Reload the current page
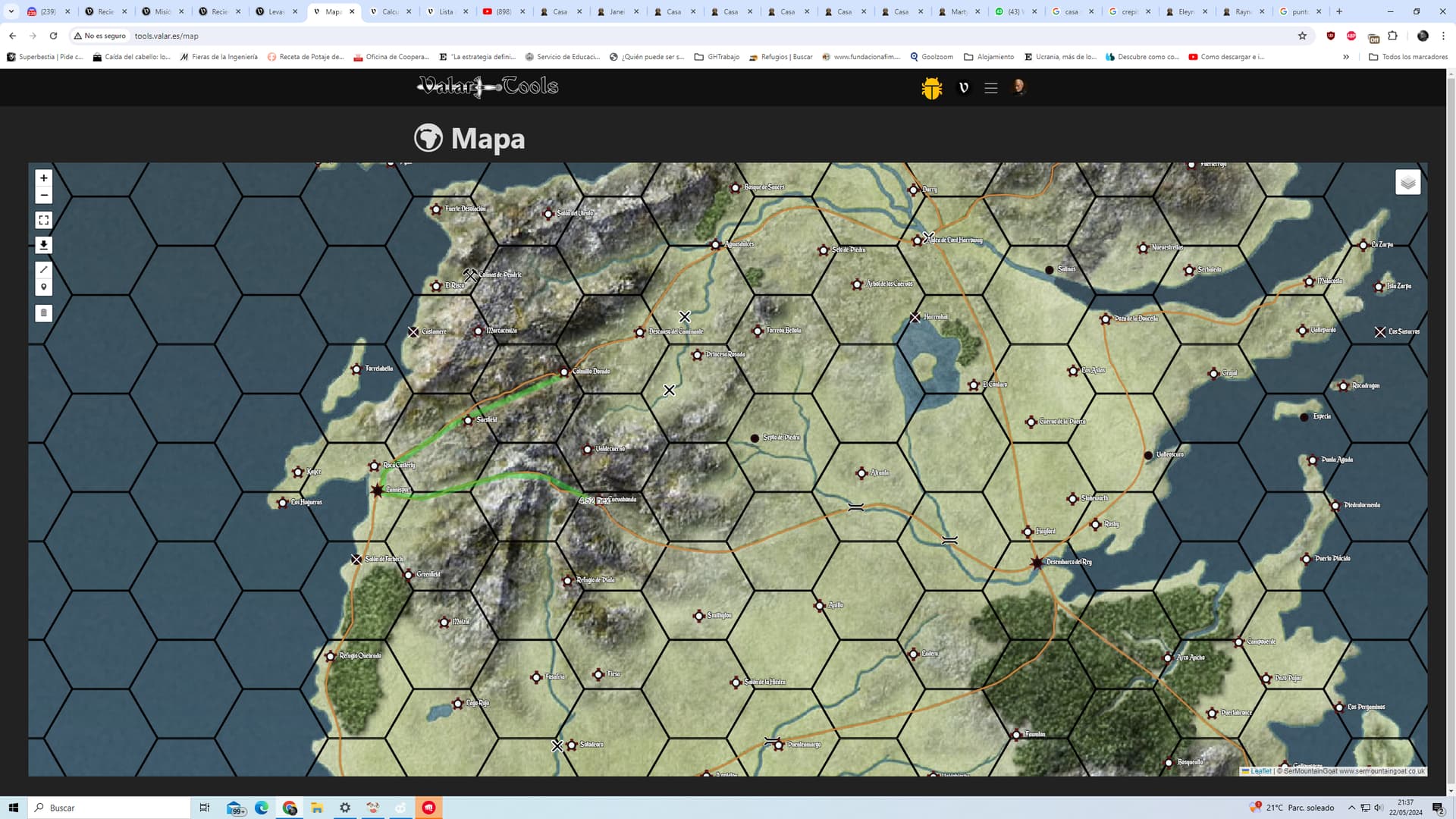 (53, 36)
